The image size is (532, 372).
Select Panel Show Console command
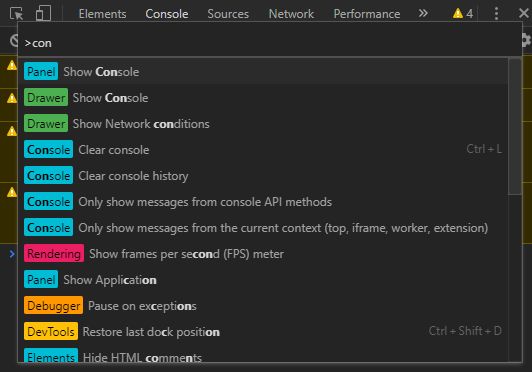263,72
